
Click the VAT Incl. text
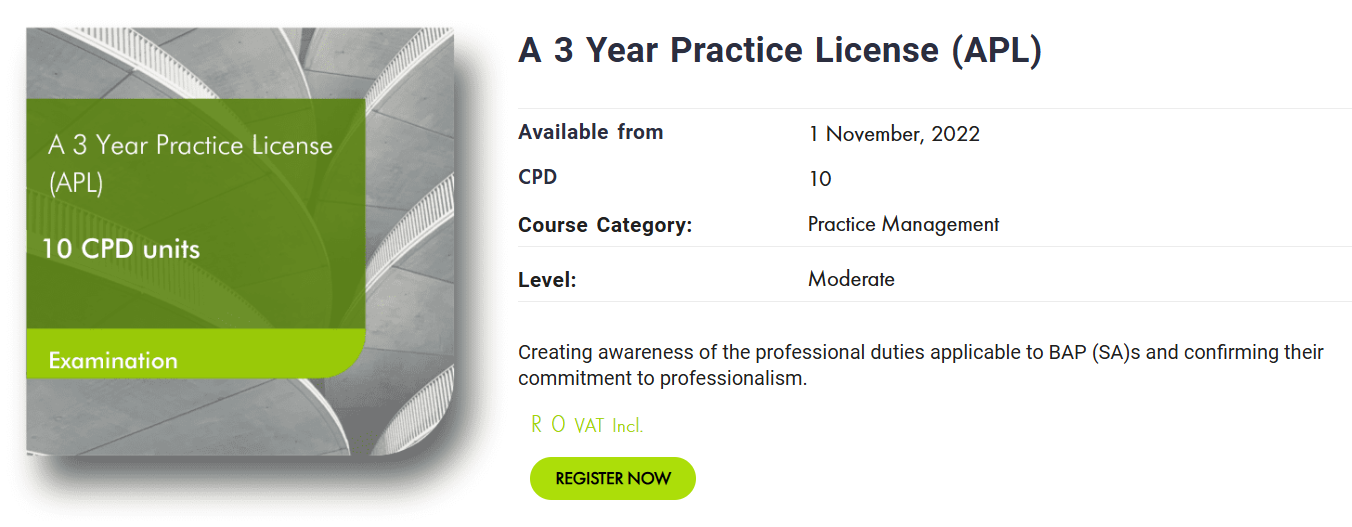pos(609,426)
